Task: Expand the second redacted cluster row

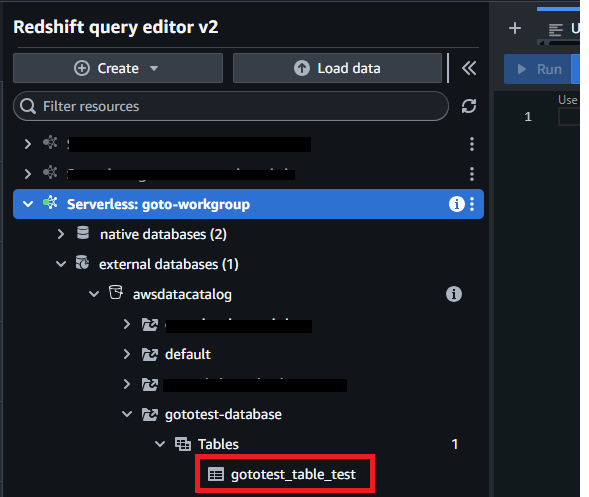Action: coord(27,174)
